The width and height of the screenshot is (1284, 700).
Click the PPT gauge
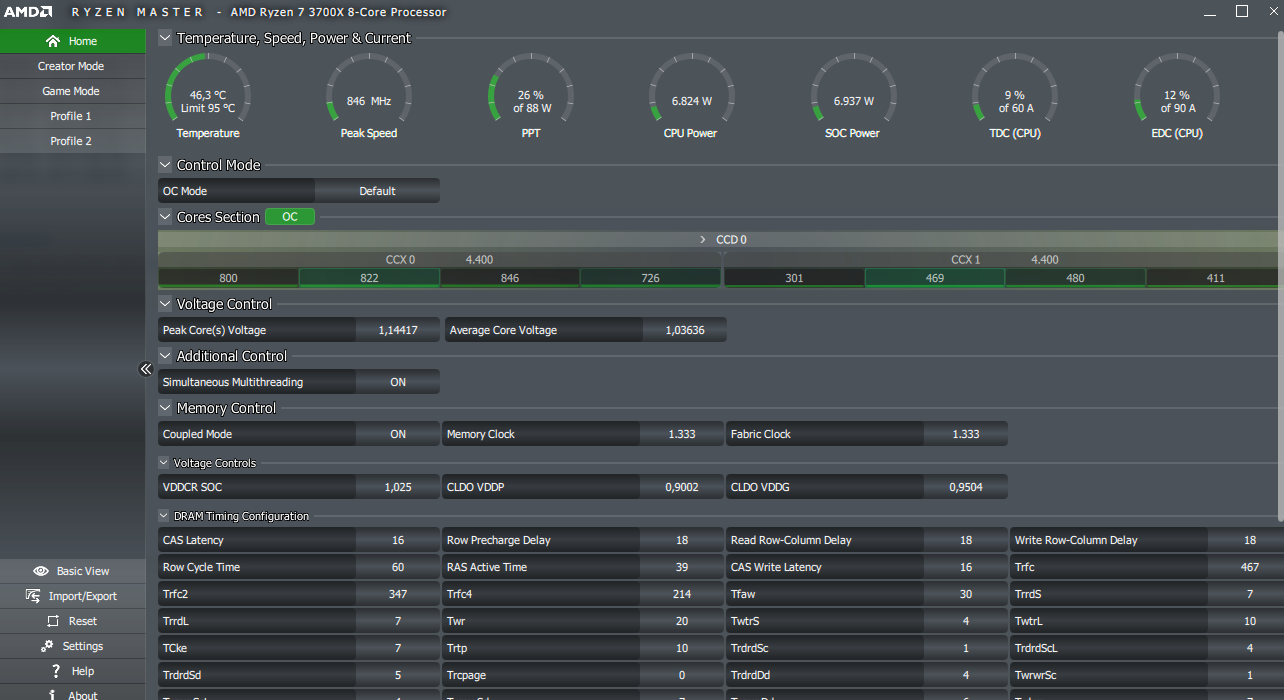531,96
